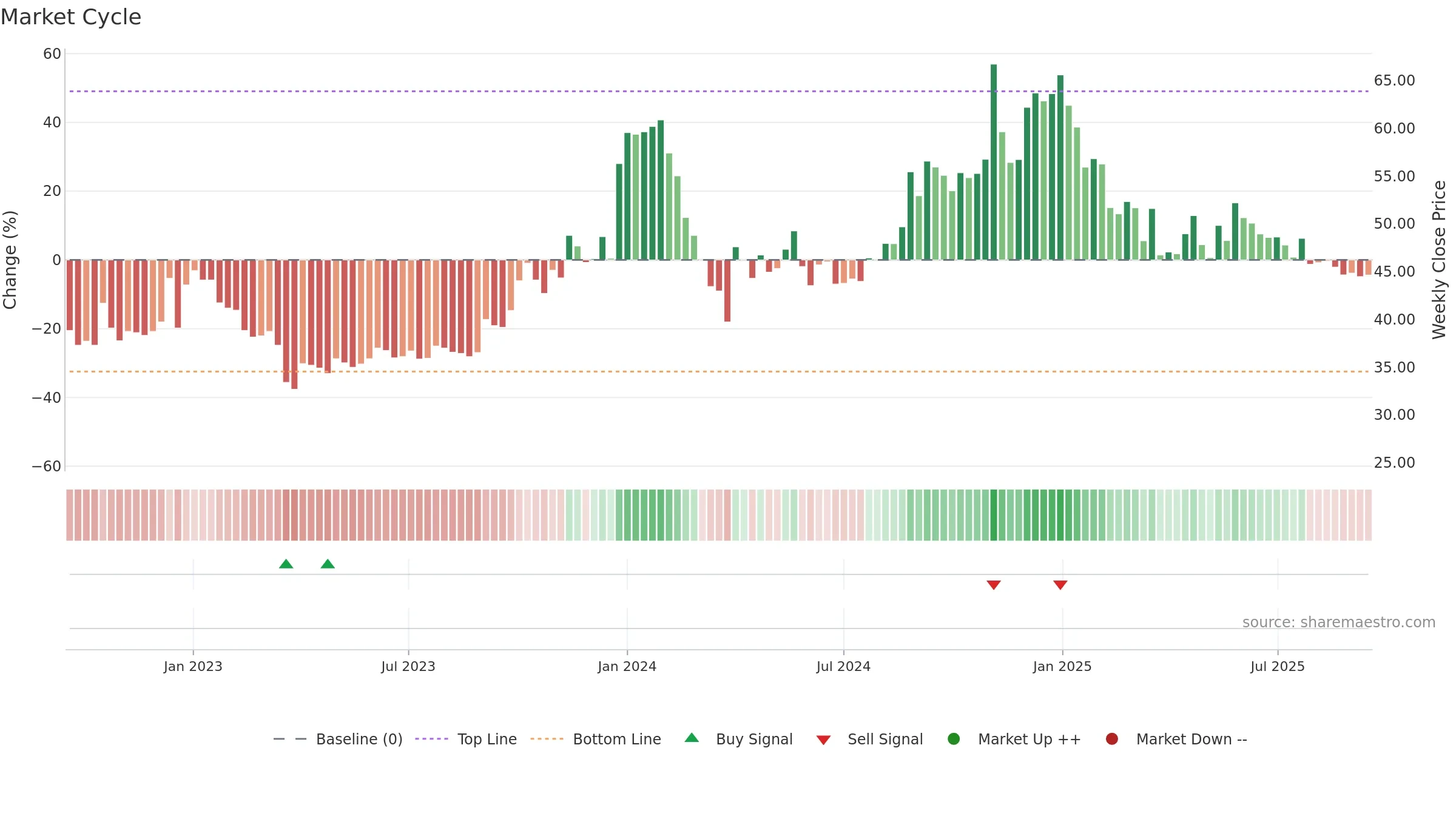The height and width of the screenshot is (819, 1456).
Task: Click the 60.00 price tick label
Action: click(x=1395, y=129)
